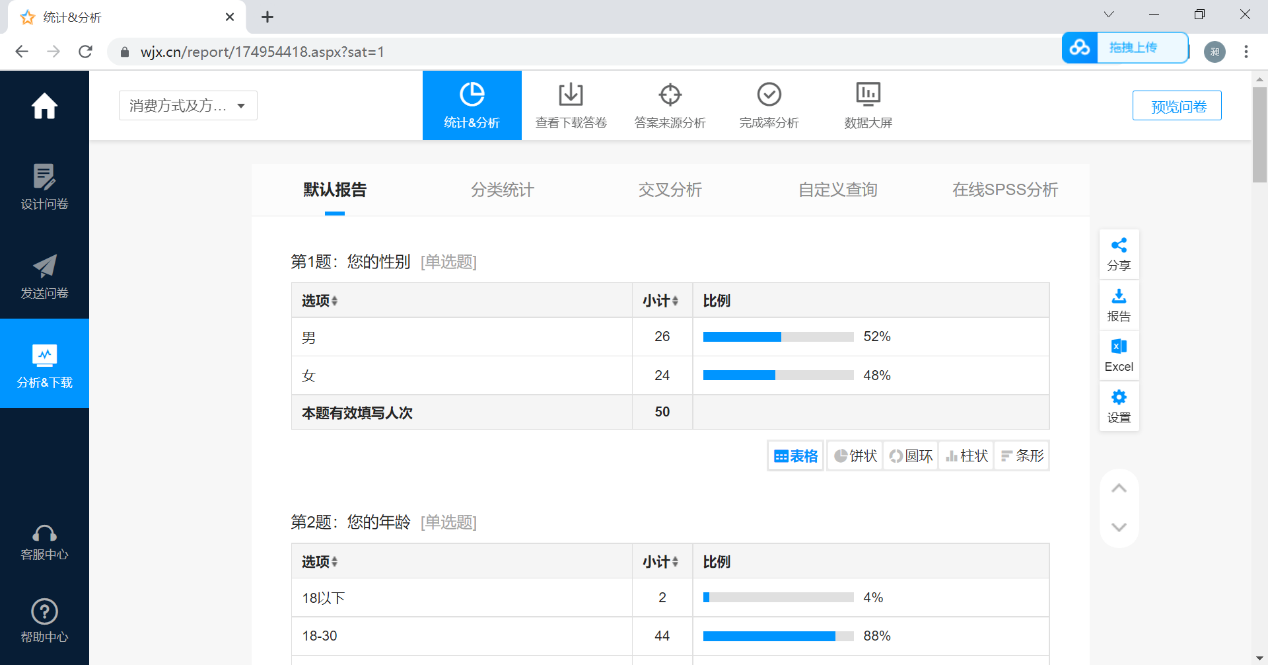Switch question 1 chart to 饼状 pie
This screenshot has width=1268, height=665.
855,456
